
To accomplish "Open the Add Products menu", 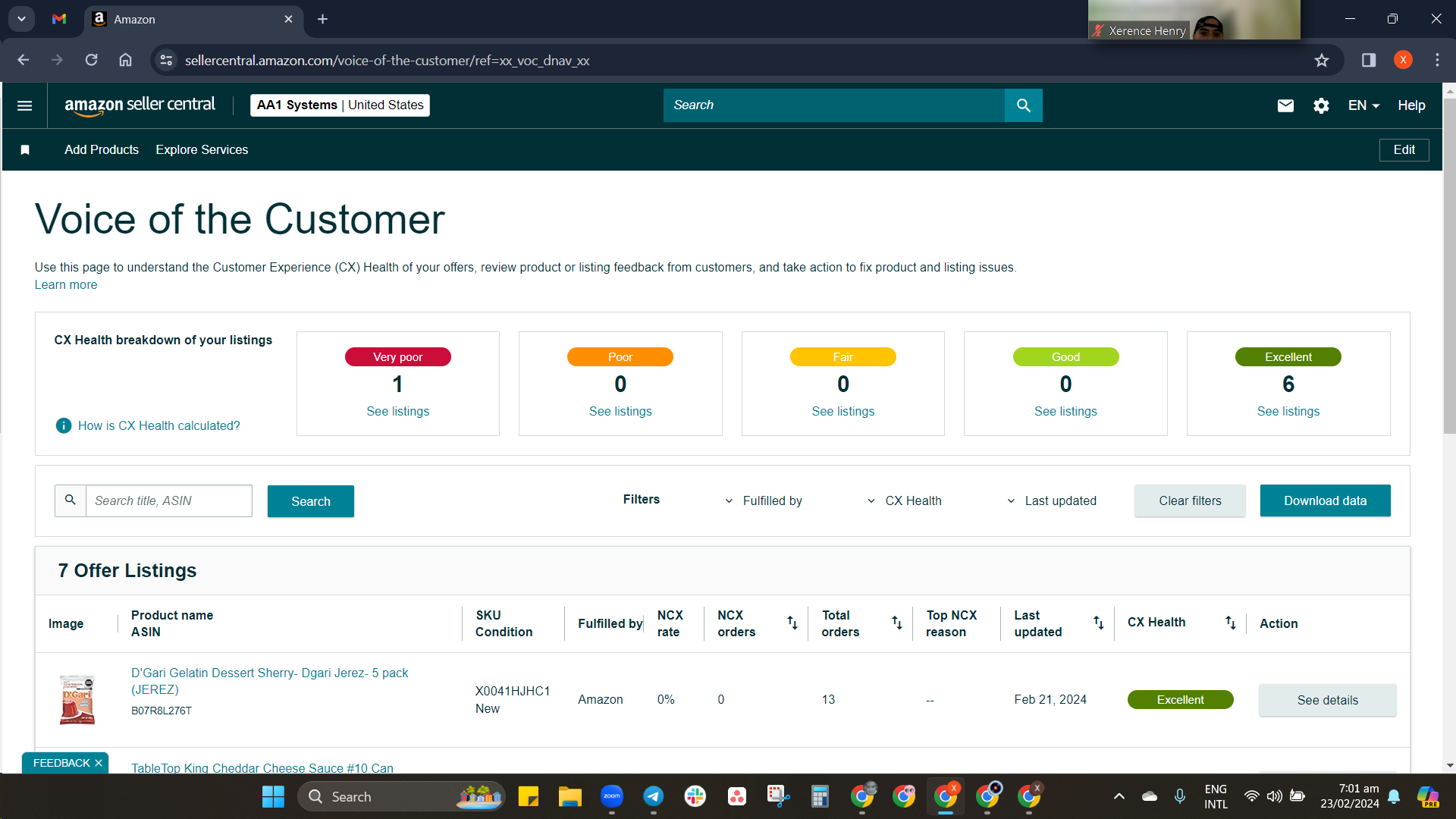I will click(102, 150).
